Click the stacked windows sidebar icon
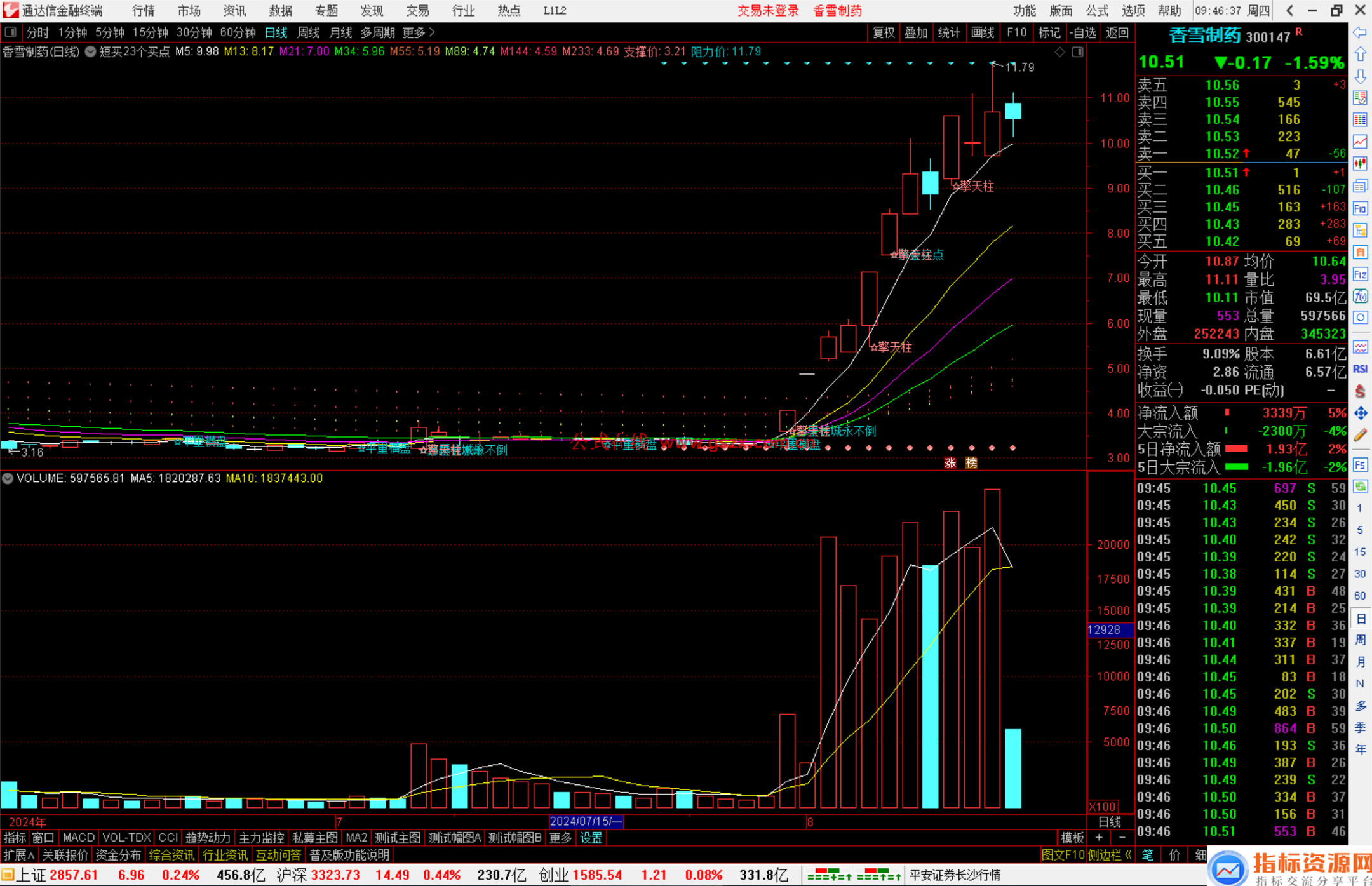 pos(1360,186)
